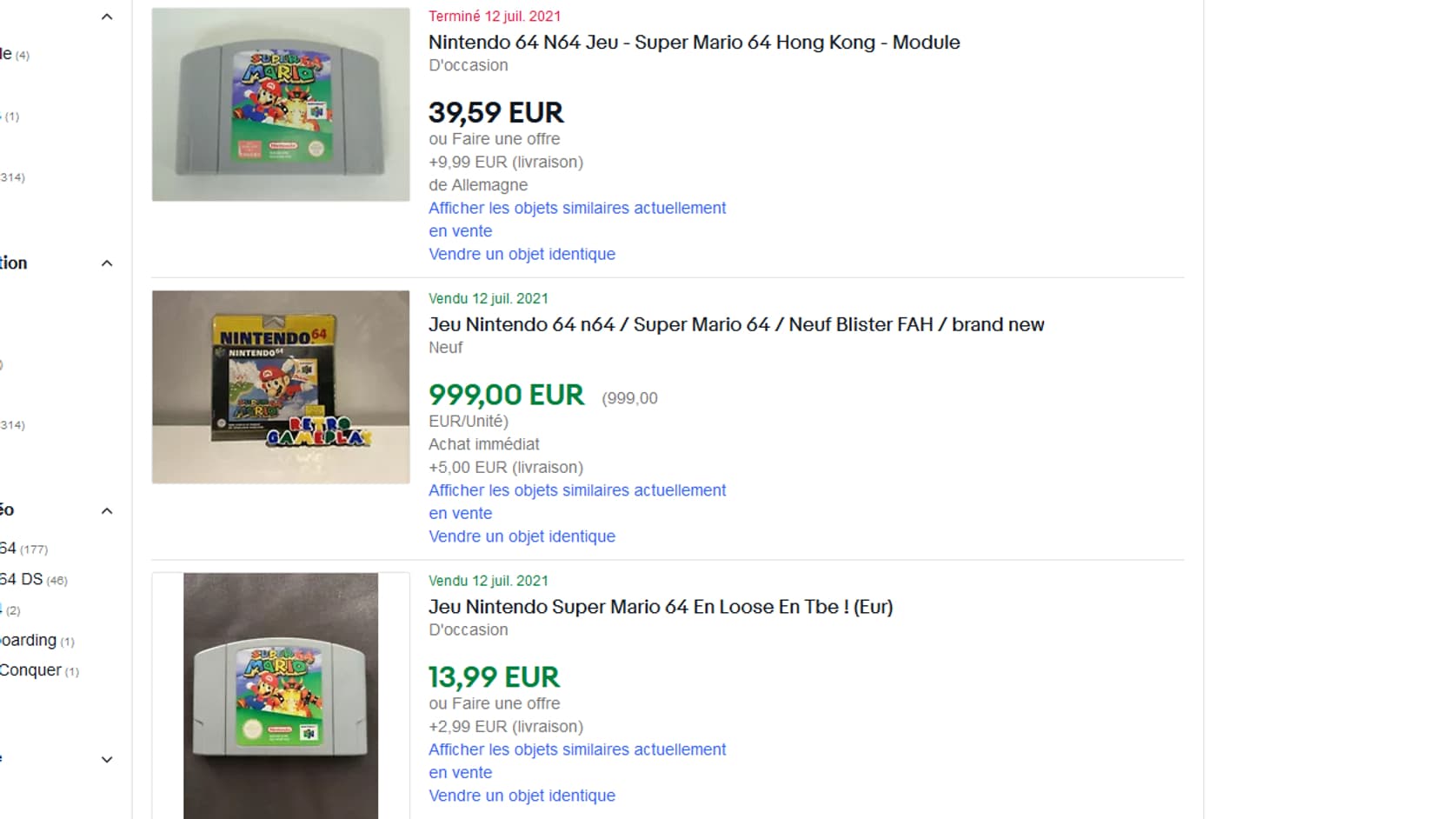This screenshot has width=1456, height=819.
Task: Open listing titled Neuf Blister FAH / brand new
Action: [x=736, y=324]
